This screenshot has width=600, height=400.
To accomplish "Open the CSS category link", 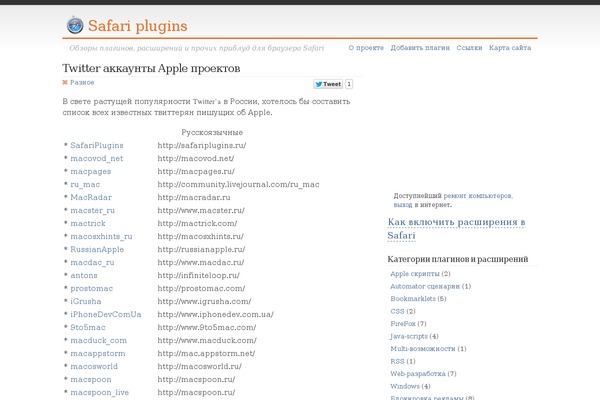I will [397, 312].
